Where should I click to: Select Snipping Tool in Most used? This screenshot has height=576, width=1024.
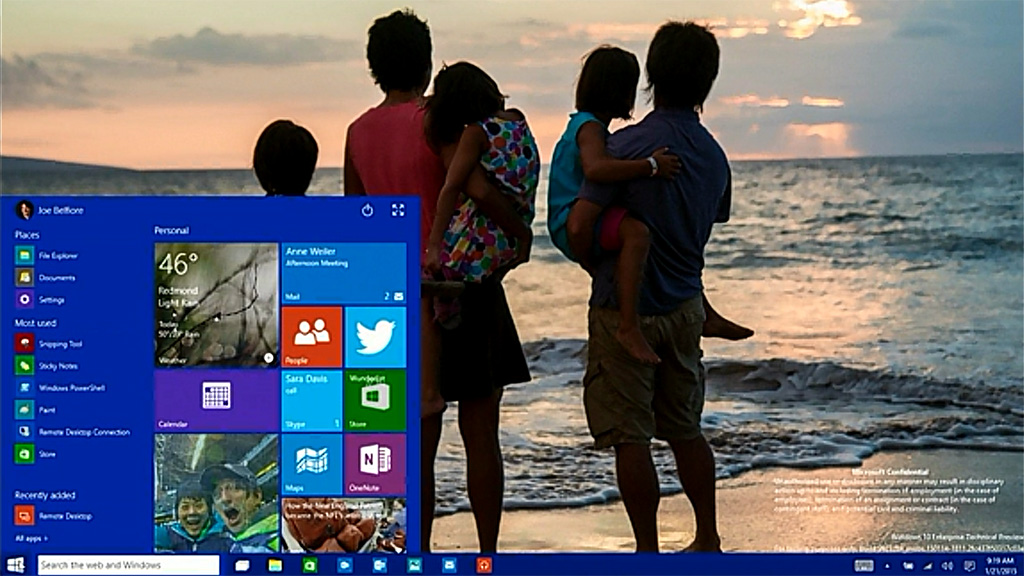coord(60,344)
